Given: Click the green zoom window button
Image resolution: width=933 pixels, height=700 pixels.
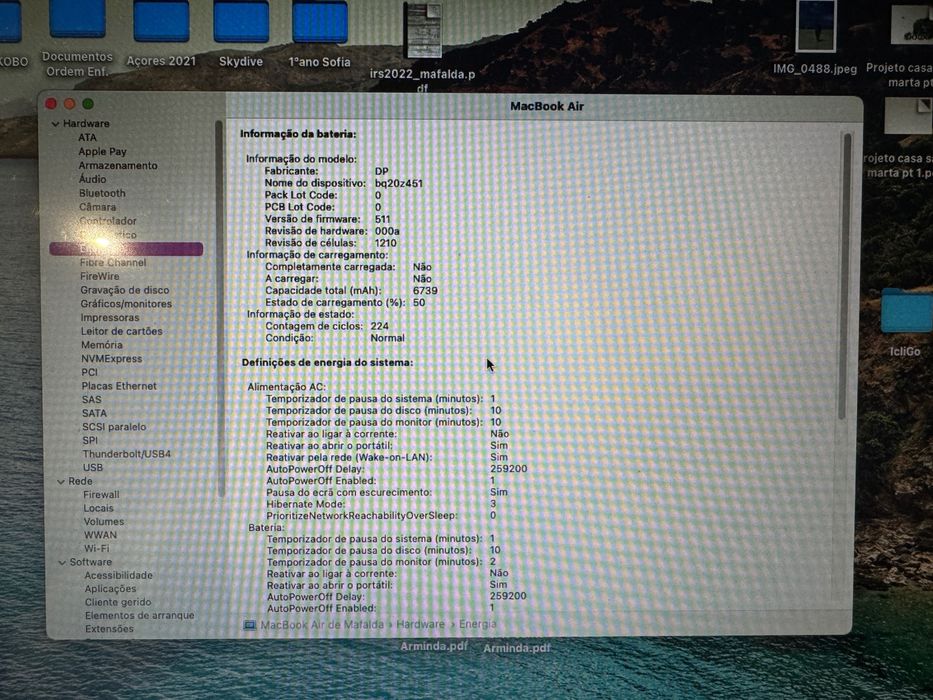Looking at the screenshot, I should pos(88,104).
